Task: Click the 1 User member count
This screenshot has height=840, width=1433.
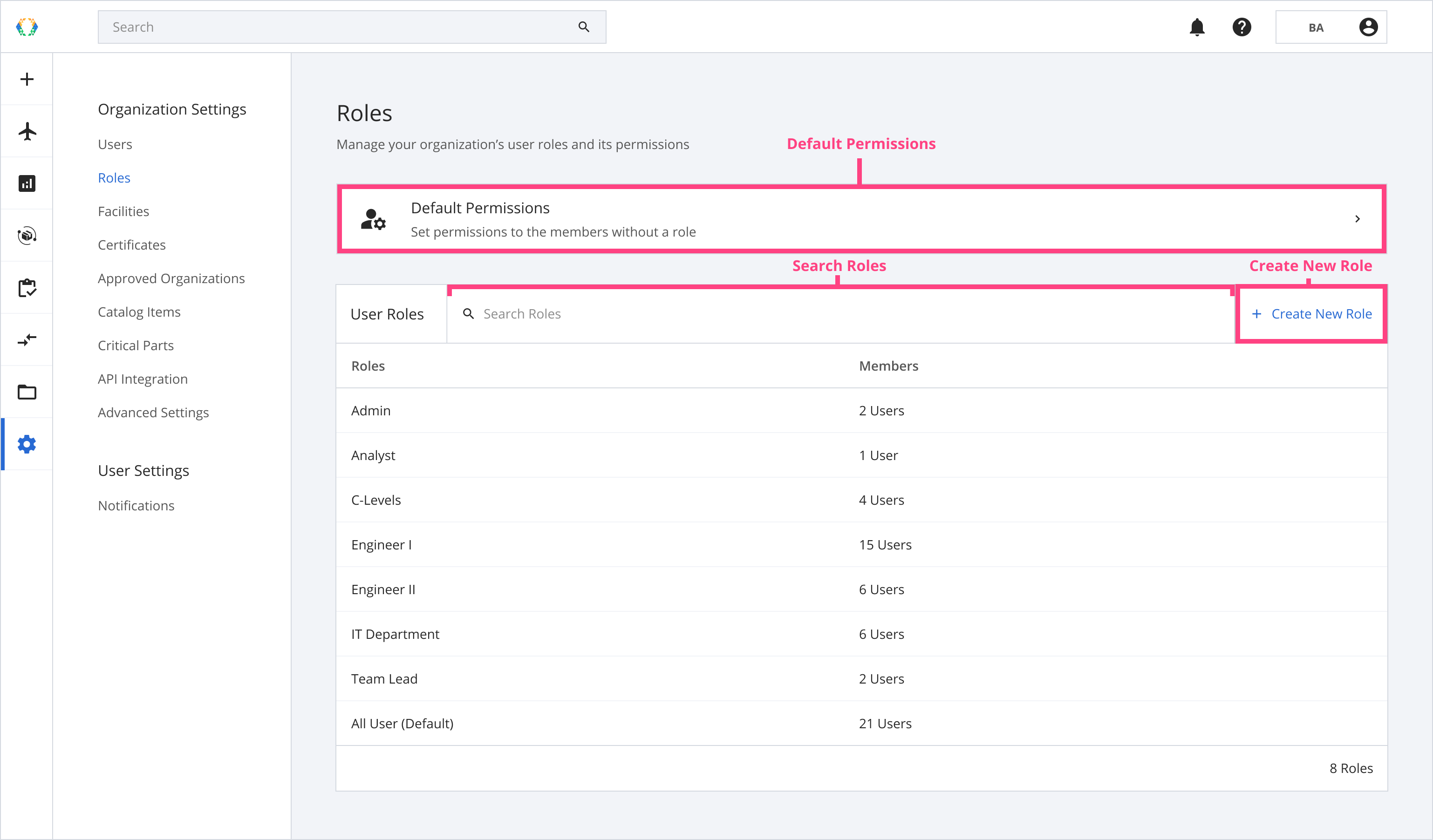Action: click(879, 455)
